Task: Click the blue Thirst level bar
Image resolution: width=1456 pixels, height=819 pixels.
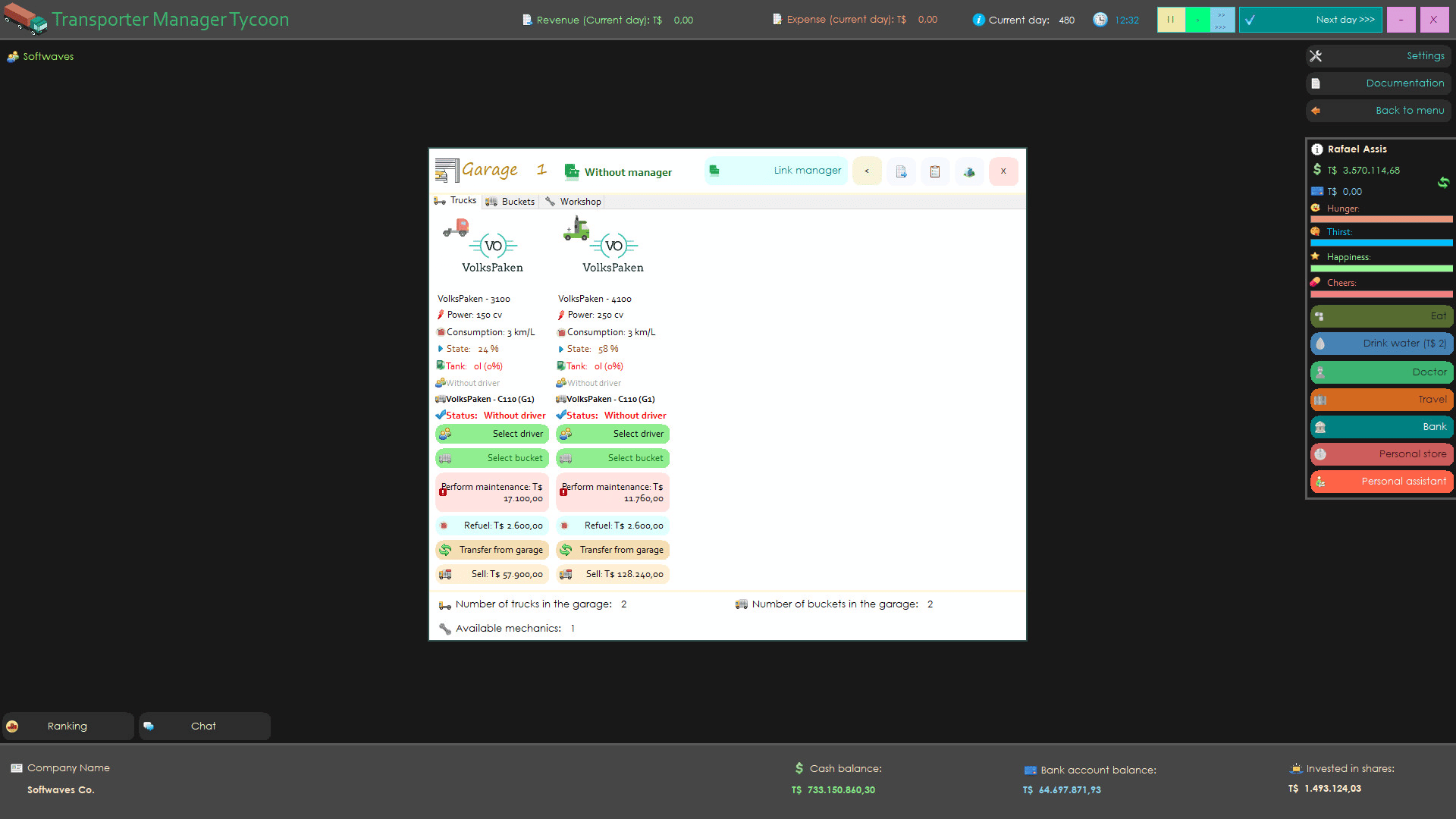Action: click(1381, 243)
